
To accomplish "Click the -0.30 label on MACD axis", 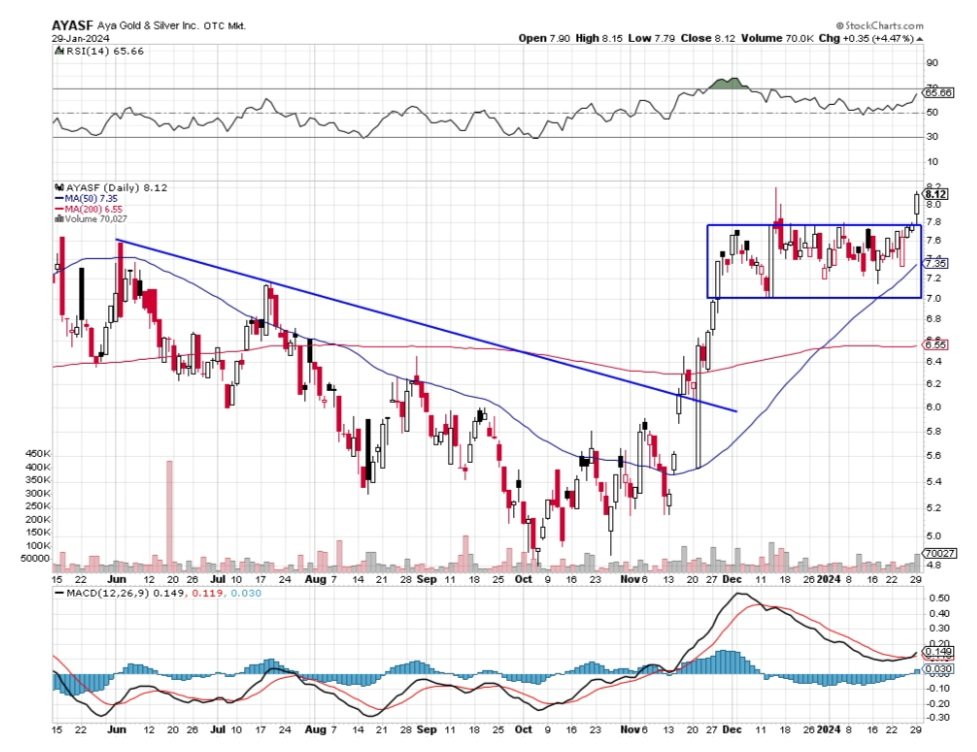I will tap(938, 718).
